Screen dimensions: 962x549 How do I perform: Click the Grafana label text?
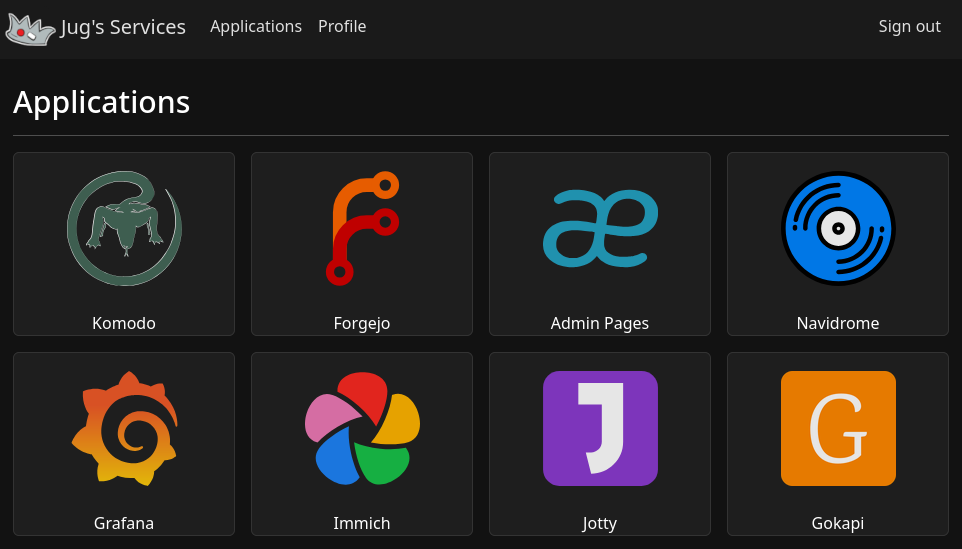tap(124, 523)
